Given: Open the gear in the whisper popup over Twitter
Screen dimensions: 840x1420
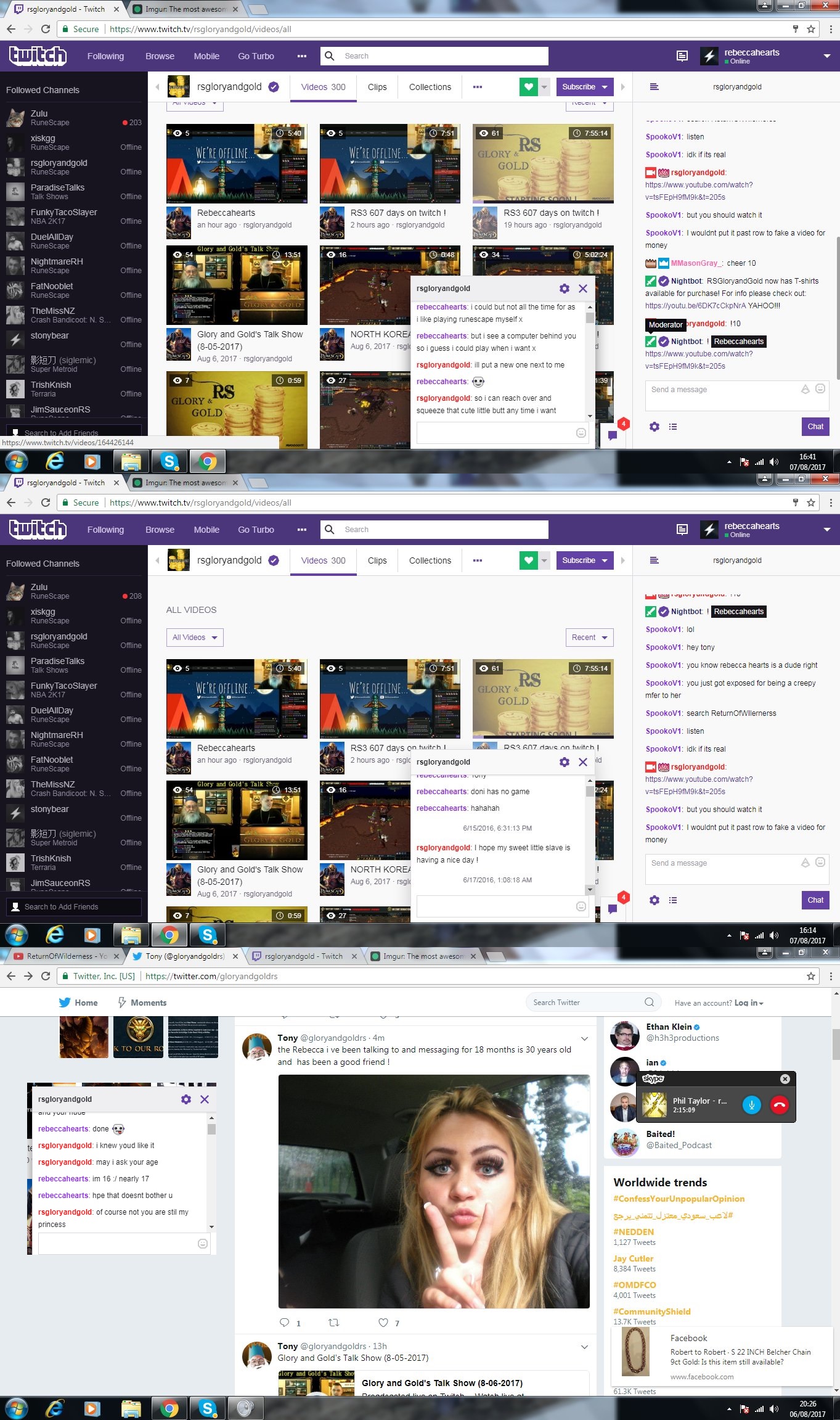Looking at the screenshot, I should click(x=186, y=1099).
